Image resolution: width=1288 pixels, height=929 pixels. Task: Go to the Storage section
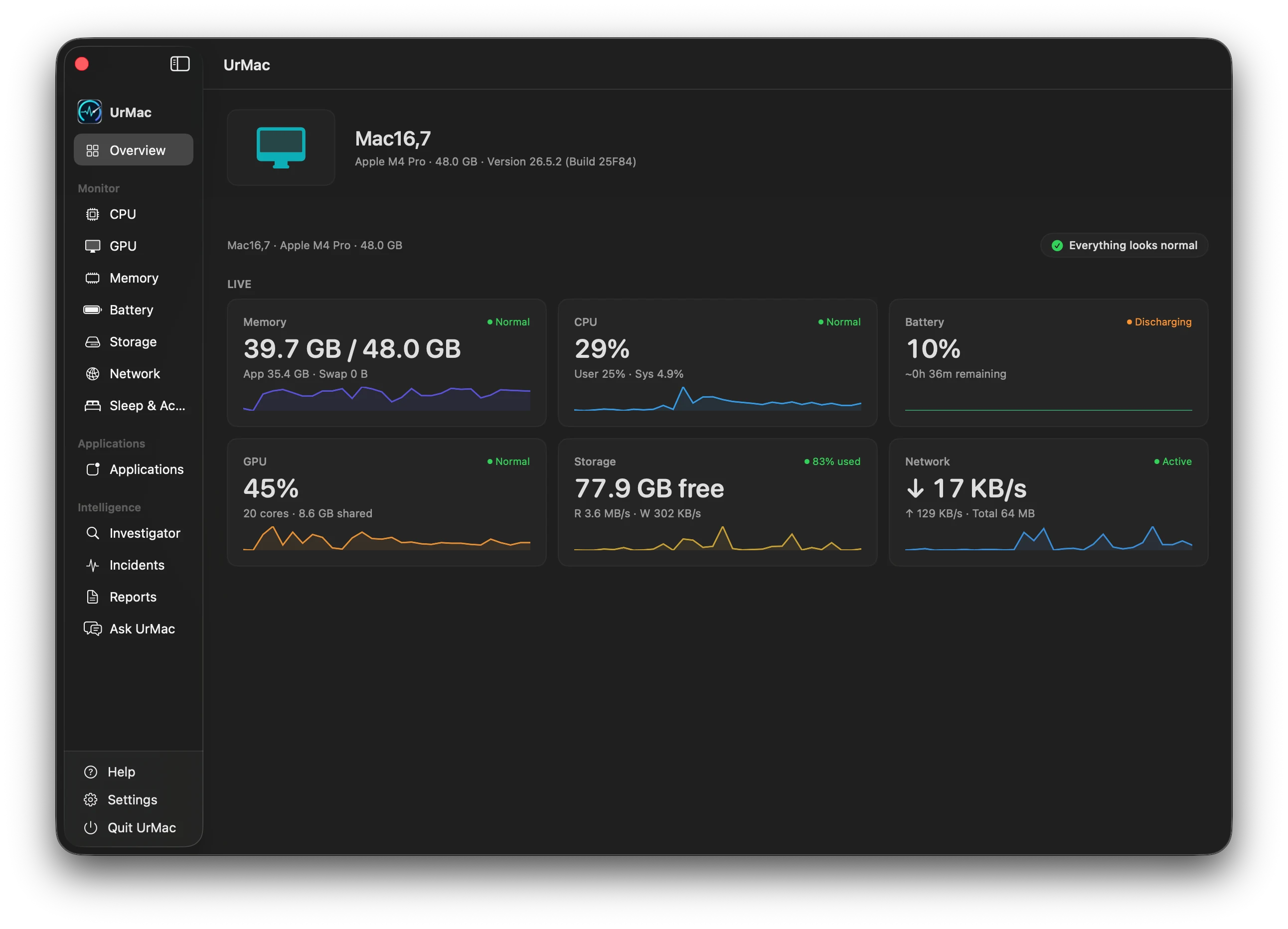coord(134,341)
